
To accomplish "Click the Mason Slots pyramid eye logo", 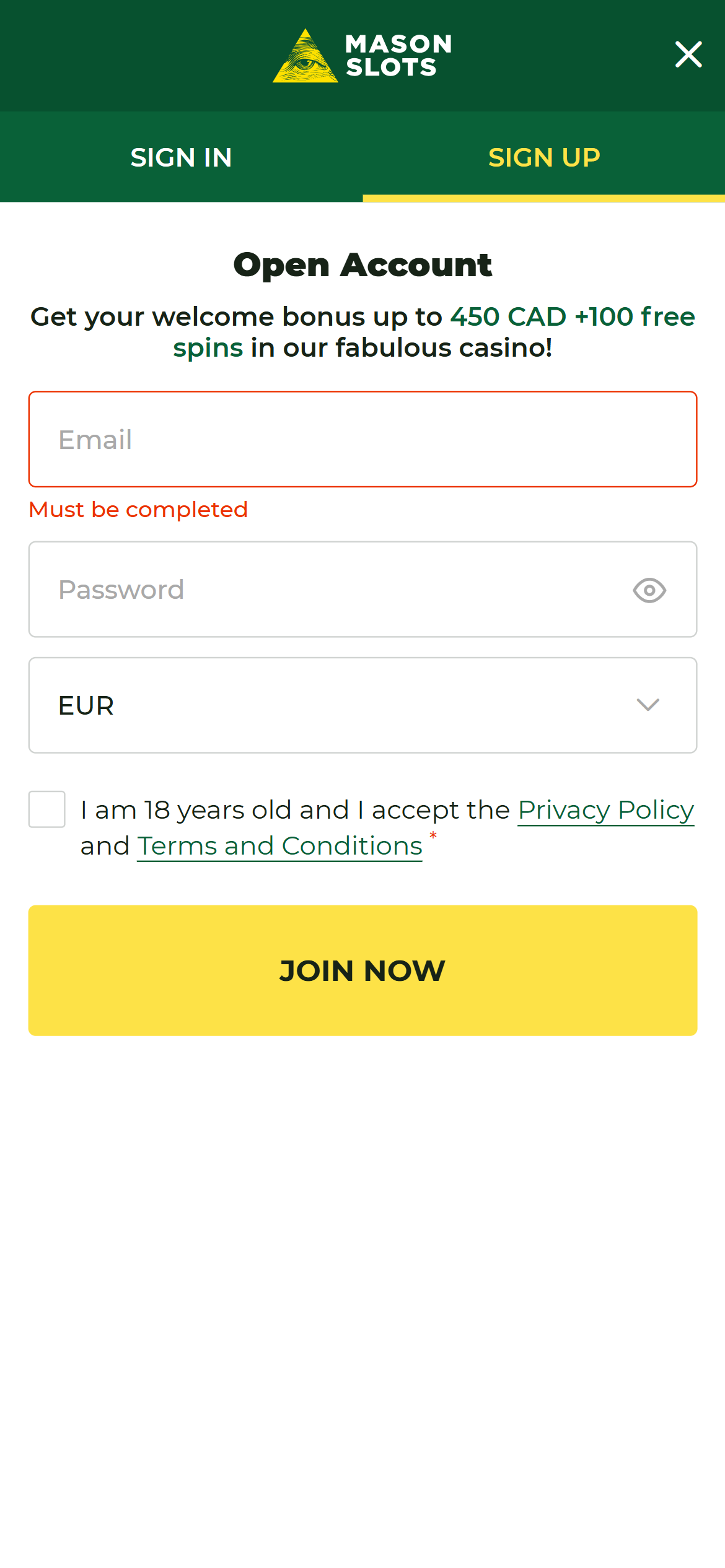I will point(305,57).
